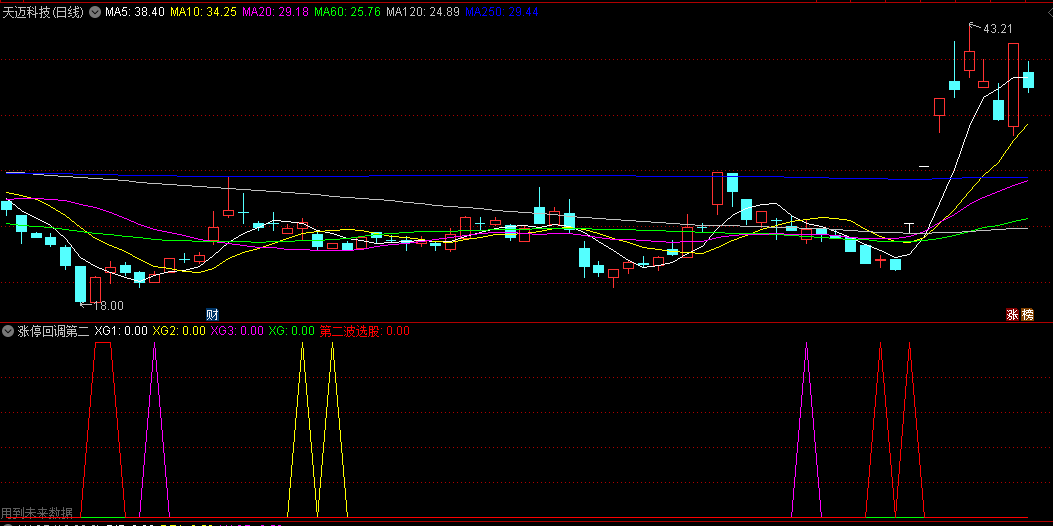Click the 榜 icon at chart corner
This screenshot has height=526, width=1053.
pos(1027,314)
